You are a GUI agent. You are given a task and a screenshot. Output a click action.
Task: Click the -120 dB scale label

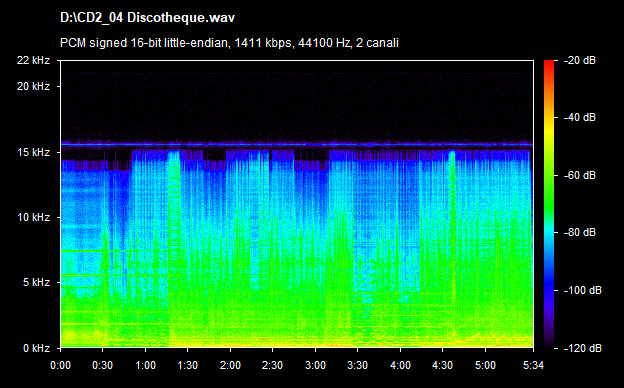[583, 348]
